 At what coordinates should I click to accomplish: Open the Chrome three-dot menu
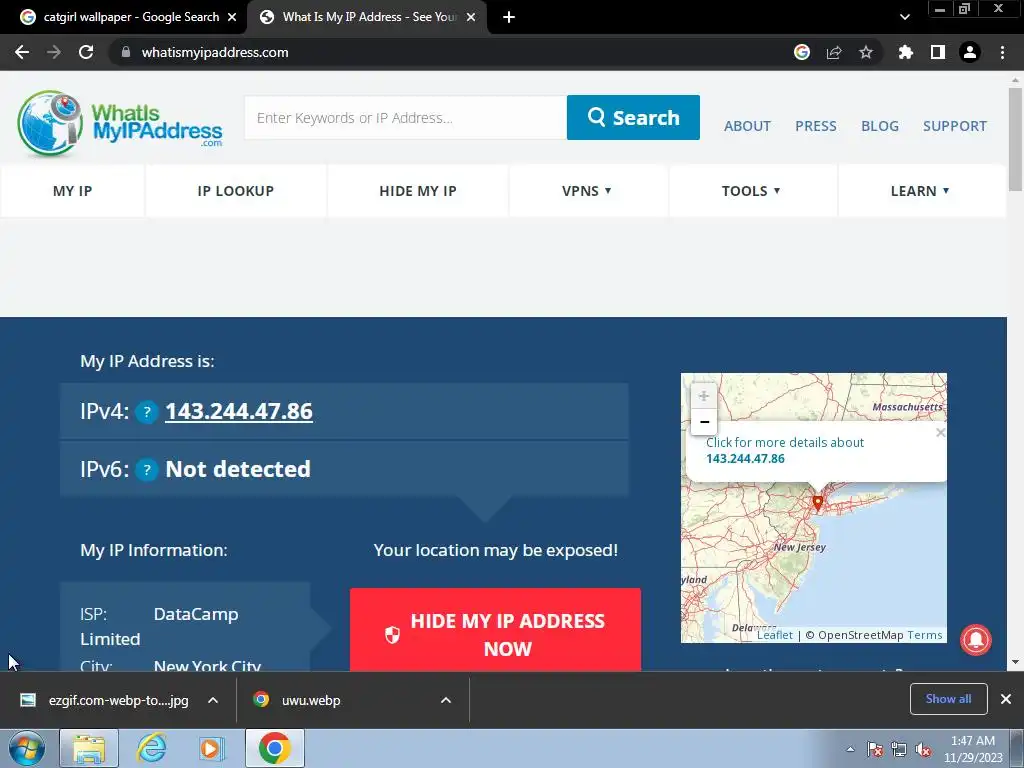[x=1002, y=52]
